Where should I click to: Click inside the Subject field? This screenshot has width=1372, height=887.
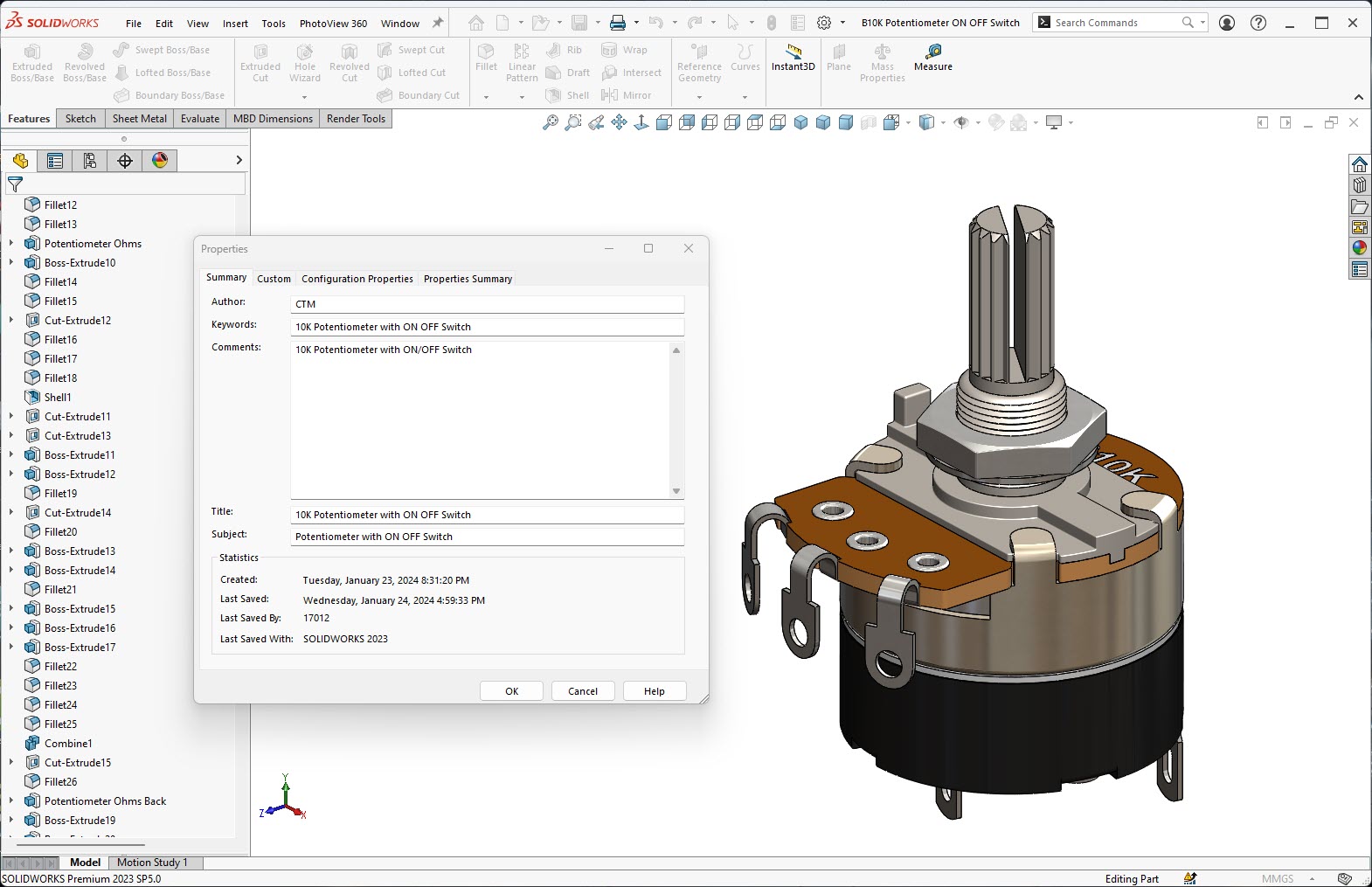487,537
